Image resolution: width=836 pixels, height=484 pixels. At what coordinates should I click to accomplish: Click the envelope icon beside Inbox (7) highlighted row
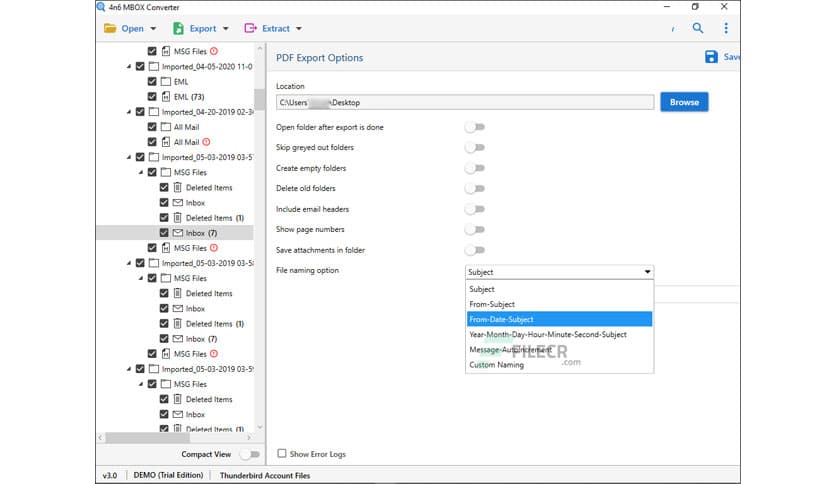178,233
